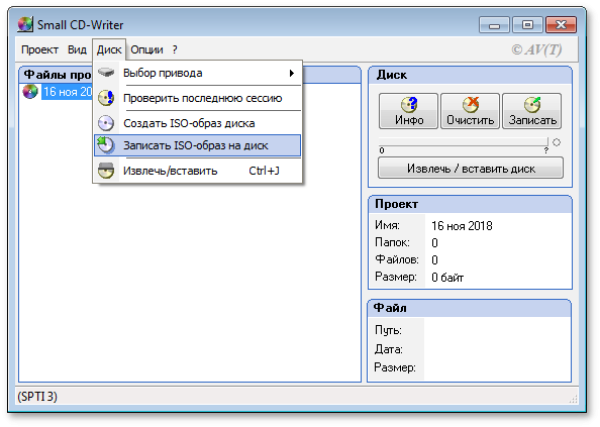Screen dimensions: 600x427
Task: Click the drive icon beside Выбор привода
Action: [x=106, y=72]
